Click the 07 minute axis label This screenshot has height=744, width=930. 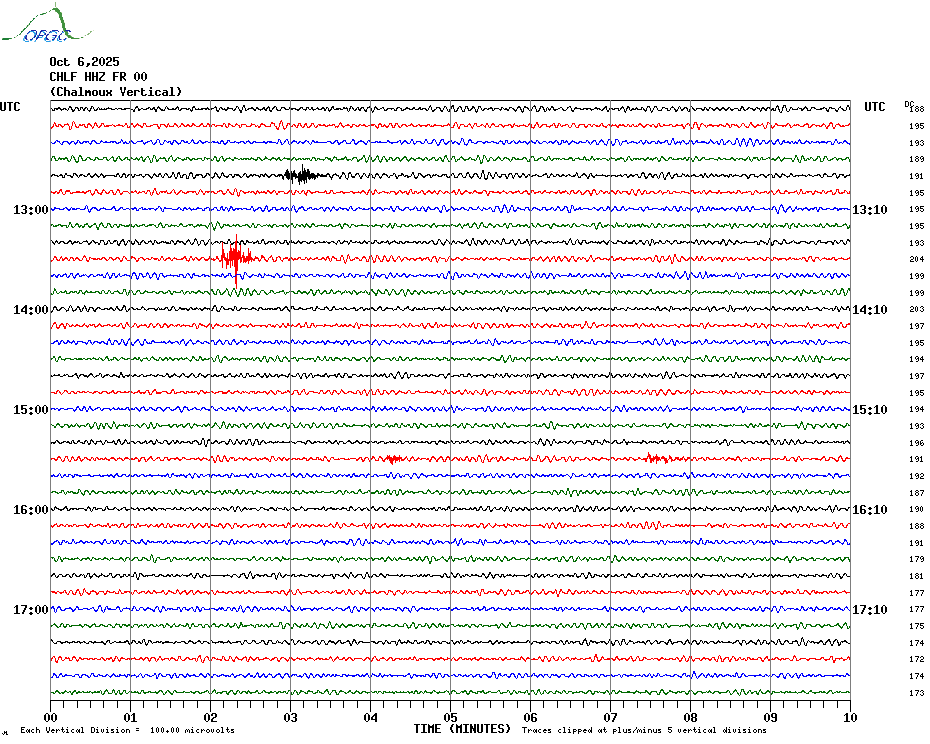(611, 718)
